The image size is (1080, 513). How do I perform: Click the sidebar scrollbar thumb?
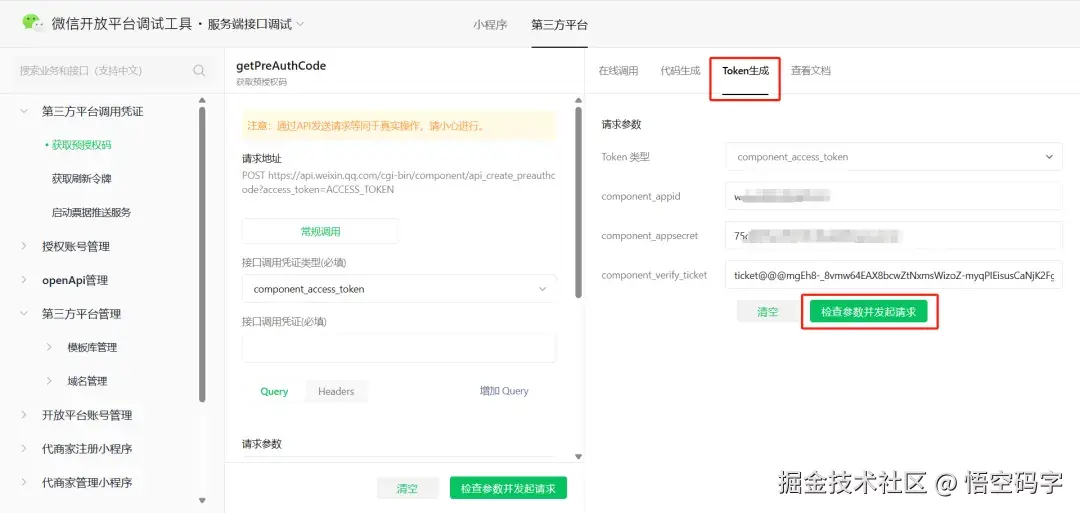[202, 253]
